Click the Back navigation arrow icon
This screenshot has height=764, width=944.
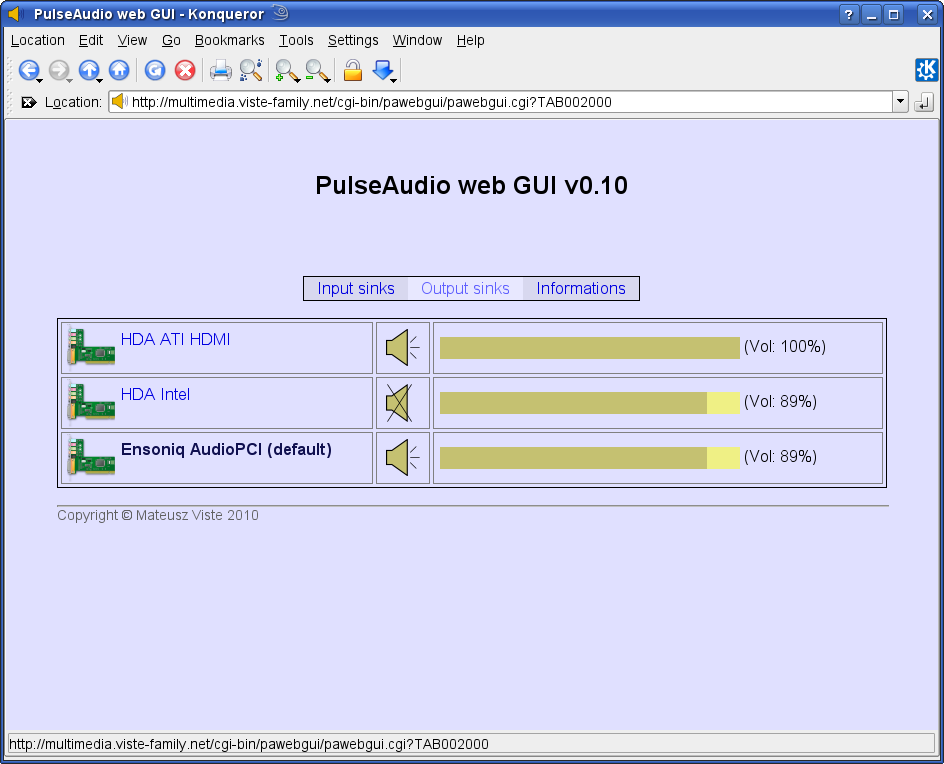tap(28, 70)
